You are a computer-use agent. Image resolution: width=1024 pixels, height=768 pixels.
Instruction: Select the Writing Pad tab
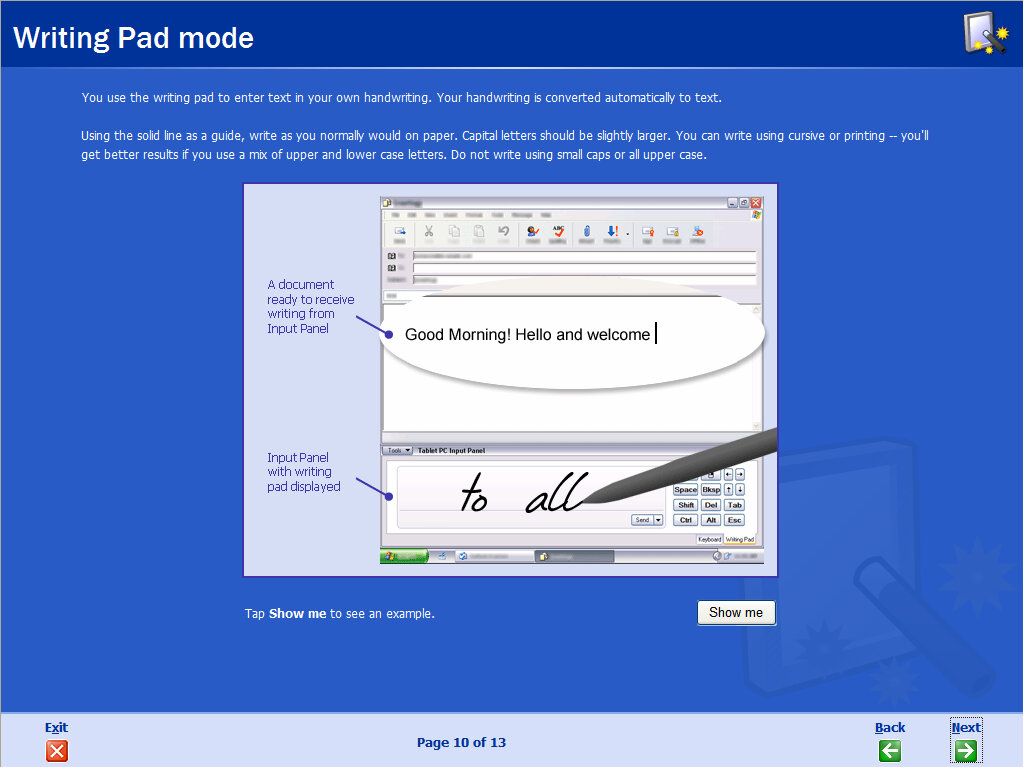(x=741, y=538)
